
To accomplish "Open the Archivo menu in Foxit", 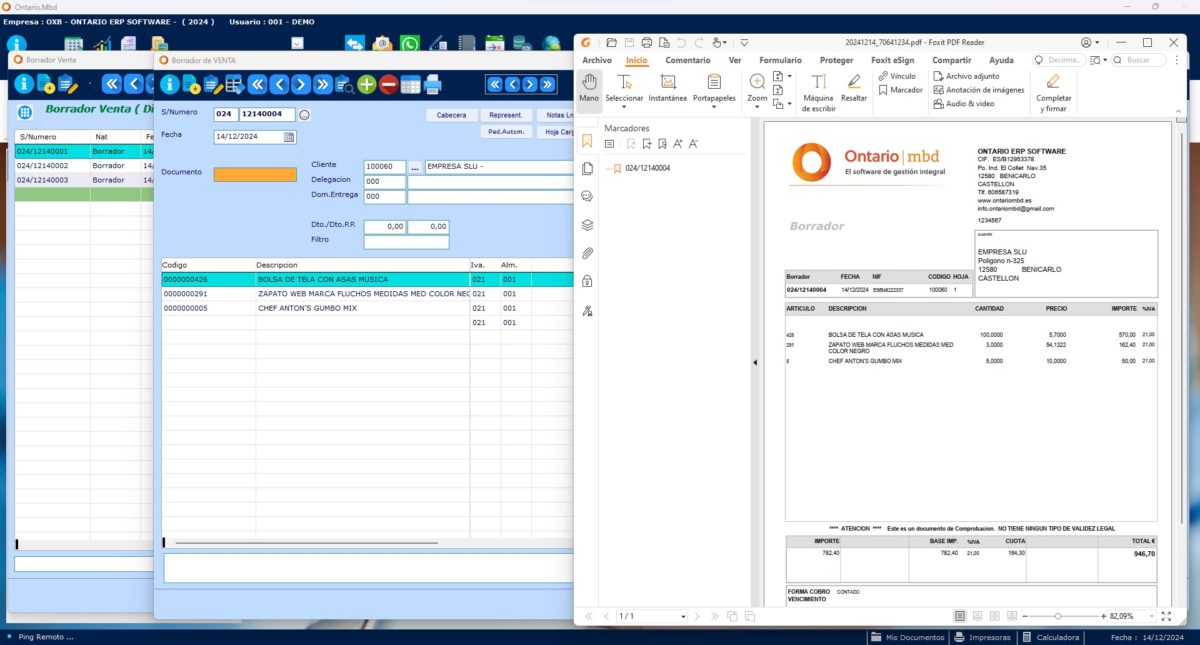I will 597,60.
